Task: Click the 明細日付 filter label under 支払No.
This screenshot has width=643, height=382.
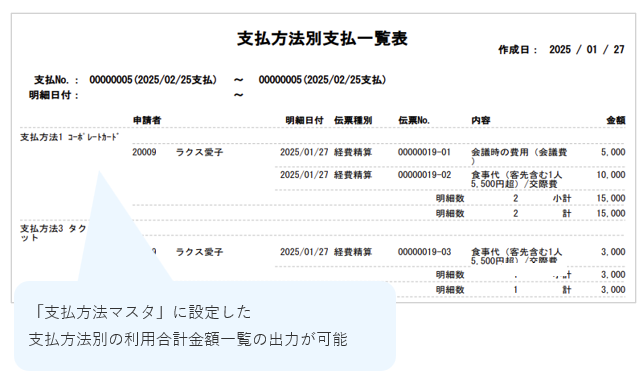Action: (x=53, y=96)
